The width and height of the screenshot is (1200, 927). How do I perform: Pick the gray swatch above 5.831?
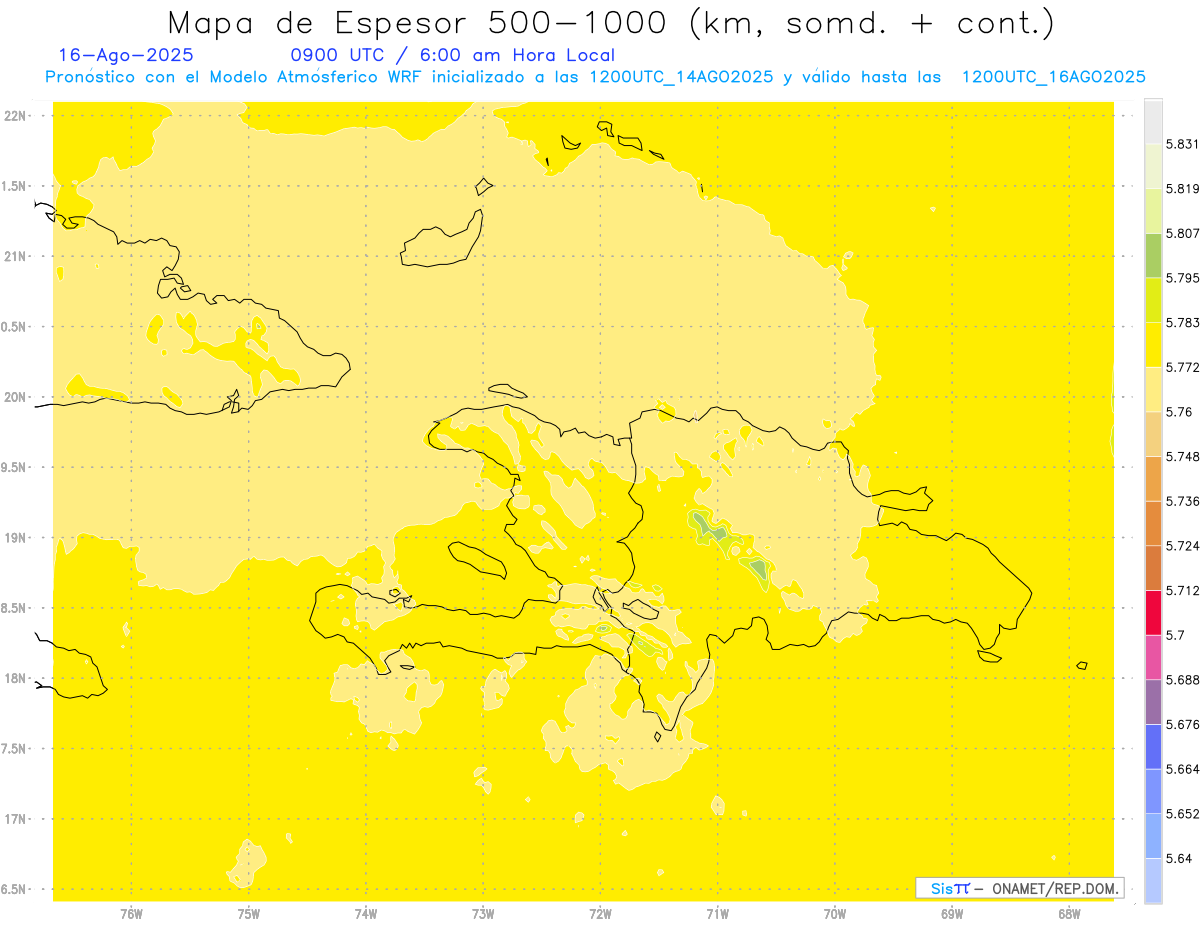coord(1153,121)
